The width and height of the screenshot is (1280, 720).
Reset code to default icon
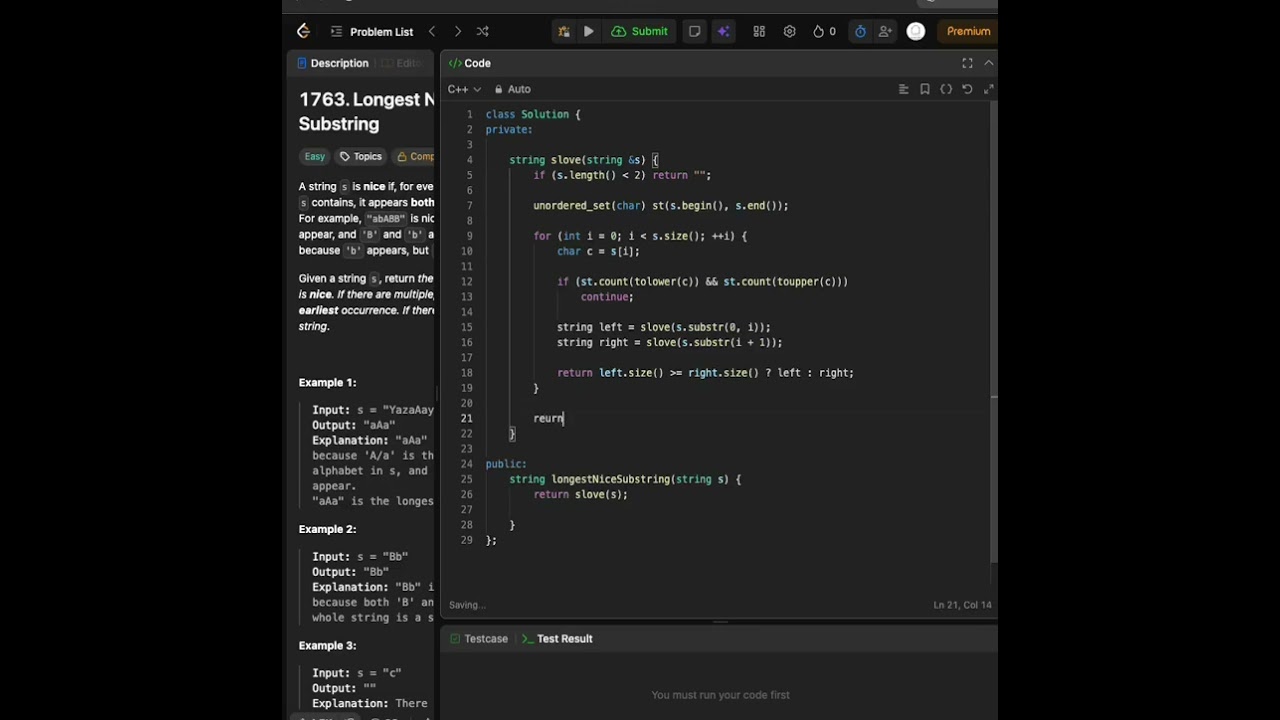pyautogui.click(x=967, y=89)
